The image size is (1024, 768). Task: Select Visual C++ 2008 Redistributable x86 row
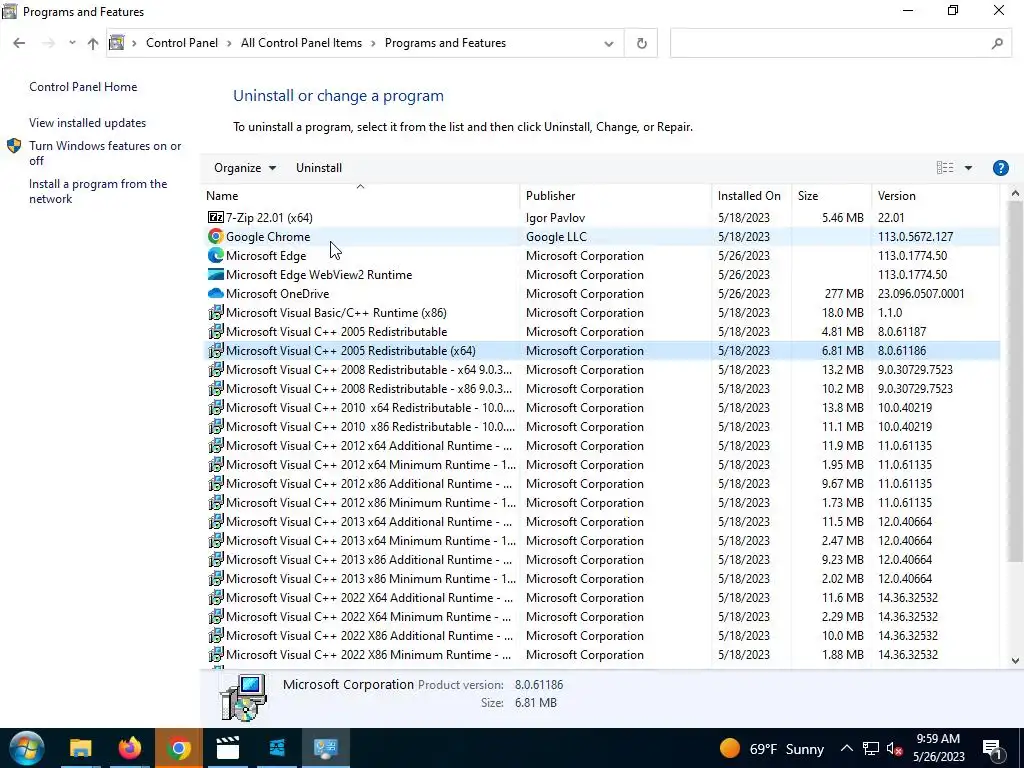pyautogui.click(x=601, y=389)
